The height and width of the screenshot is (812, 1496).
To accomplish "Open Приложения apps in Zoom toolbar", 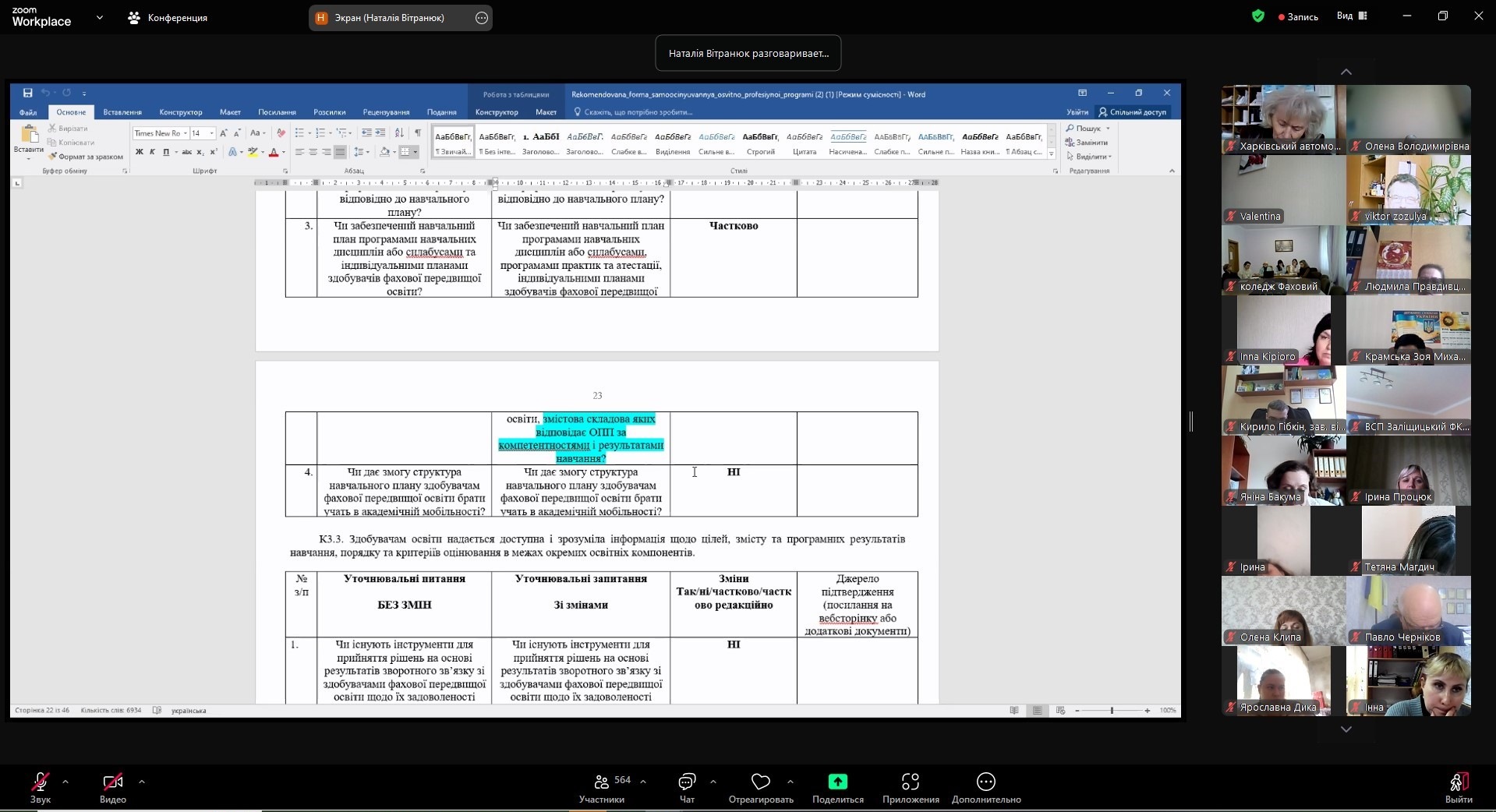I will click(910, 782).
